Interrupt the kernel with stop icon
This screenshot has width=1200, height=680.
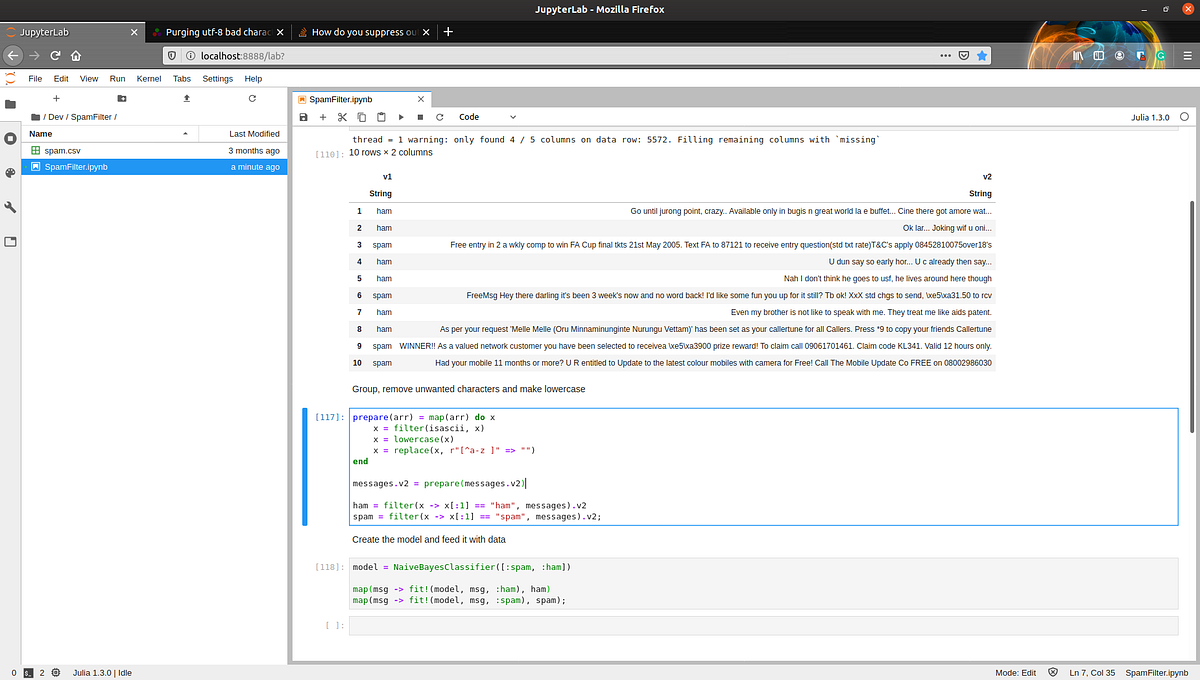click(420, 117)
